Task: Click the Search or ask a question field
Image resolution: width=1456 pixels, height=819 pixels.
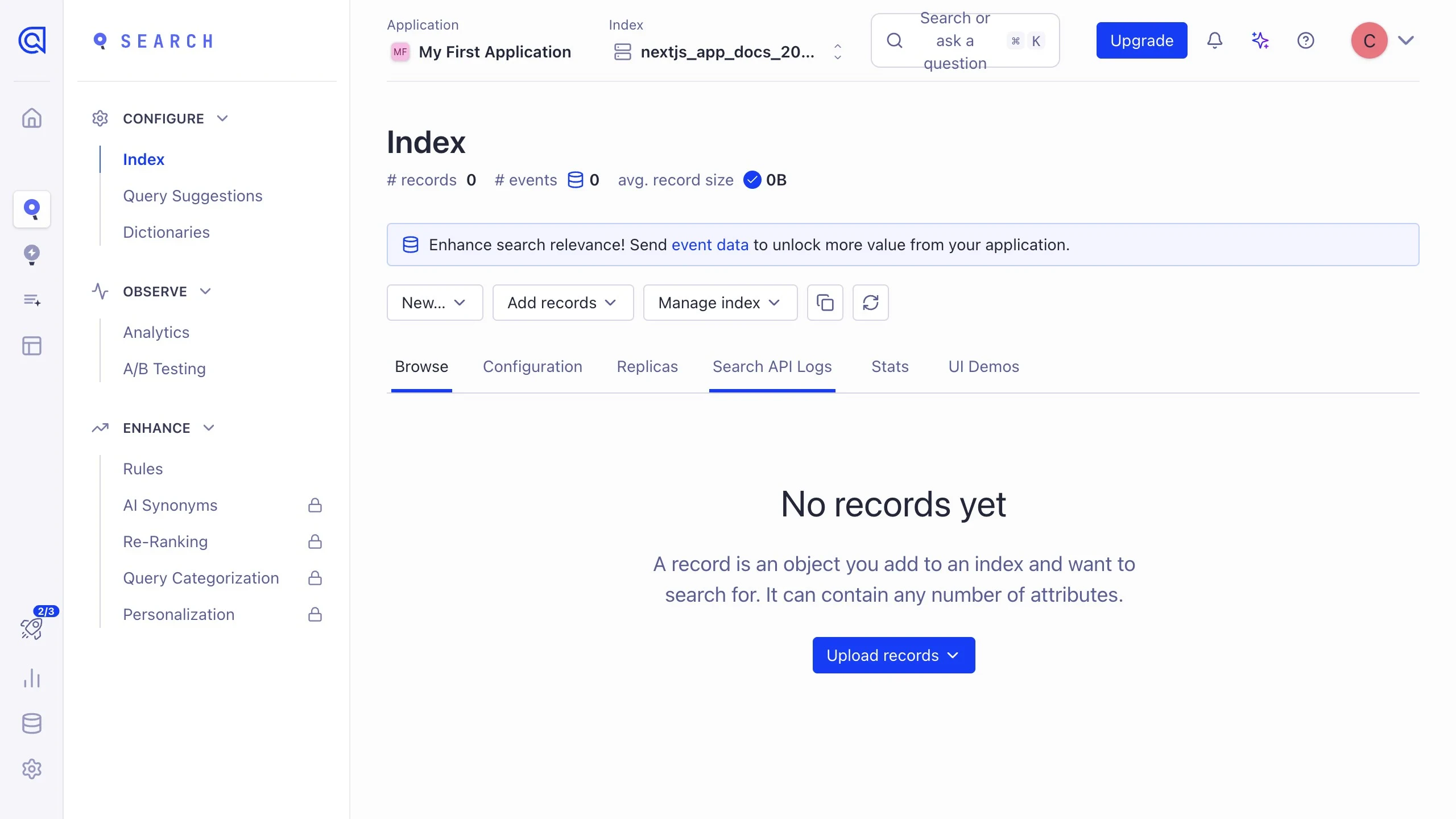Action: point(965,40)
